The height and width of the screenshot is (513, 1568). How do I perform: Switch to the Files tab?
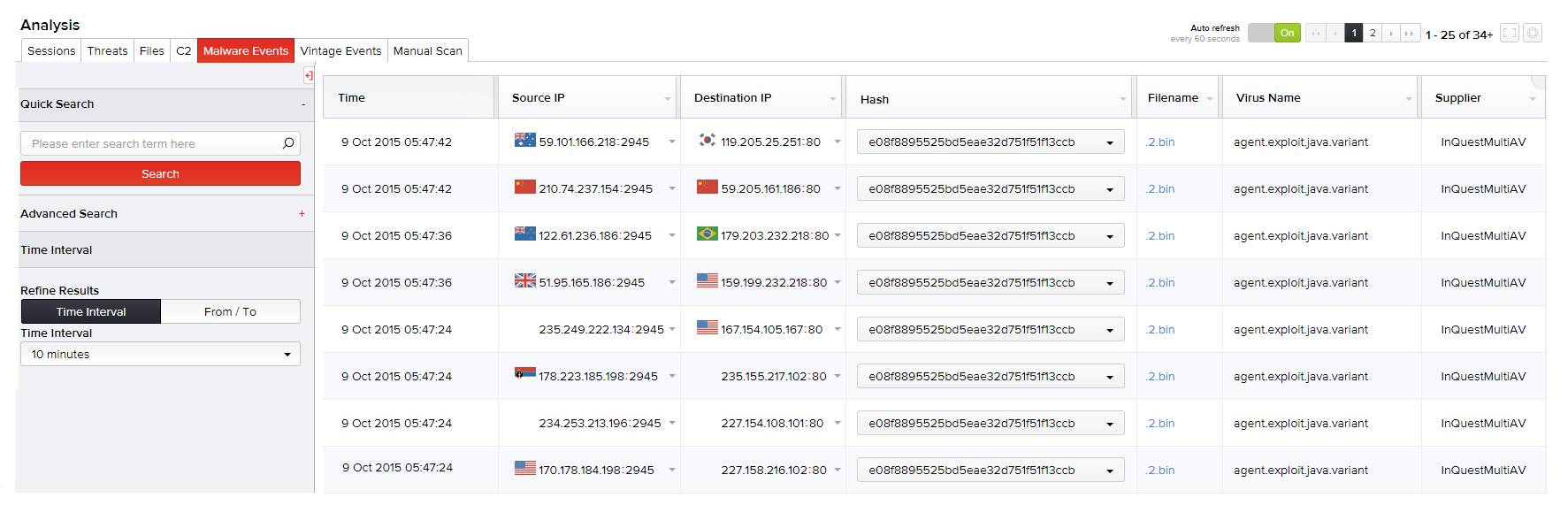click(x=152, y=50)
